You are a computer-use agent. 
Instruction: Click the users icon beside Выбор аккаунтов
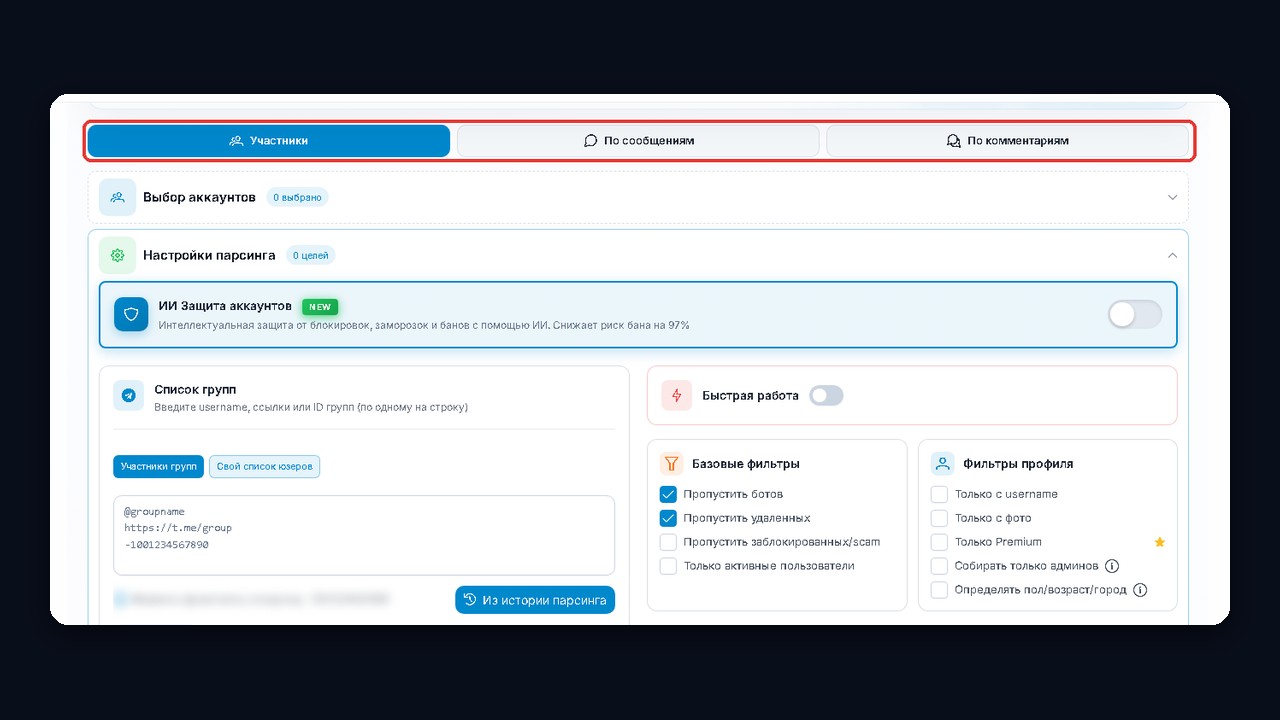[x=117, y=197]
